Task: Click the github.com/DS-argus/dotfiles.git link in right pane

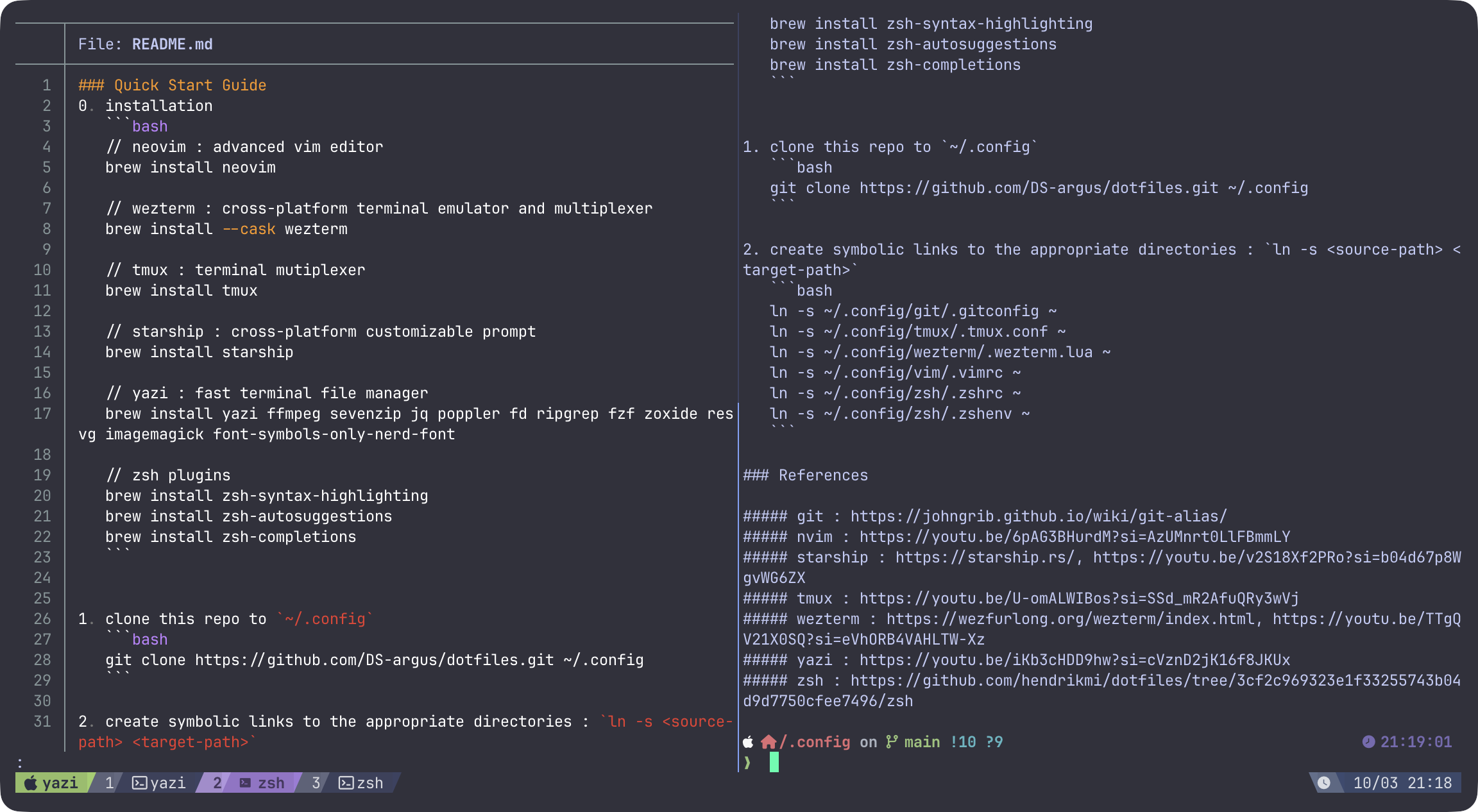Action: click(x=1039, y=188)
